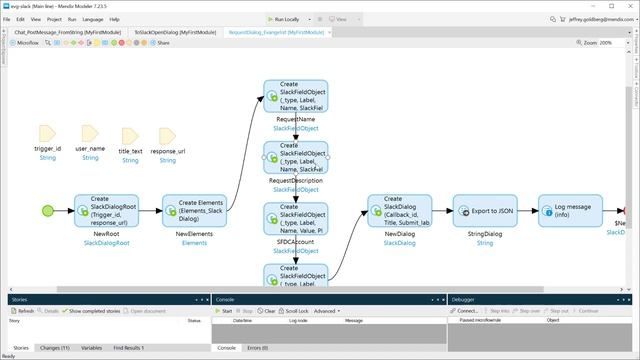Select the trigger_id parameter icon

47,134
